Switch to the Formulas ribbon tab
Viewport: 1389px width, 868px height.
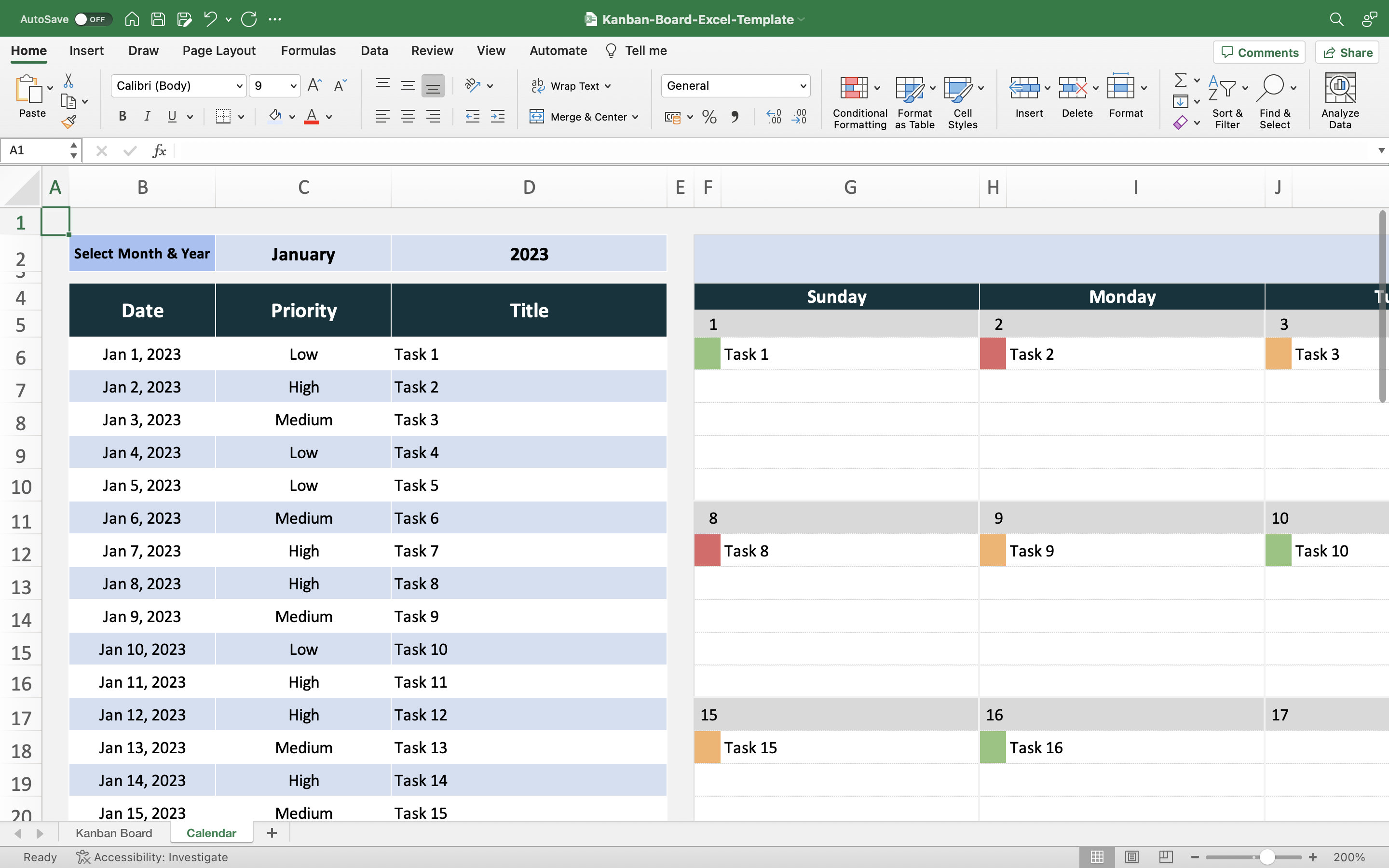(x=308, y=51)
